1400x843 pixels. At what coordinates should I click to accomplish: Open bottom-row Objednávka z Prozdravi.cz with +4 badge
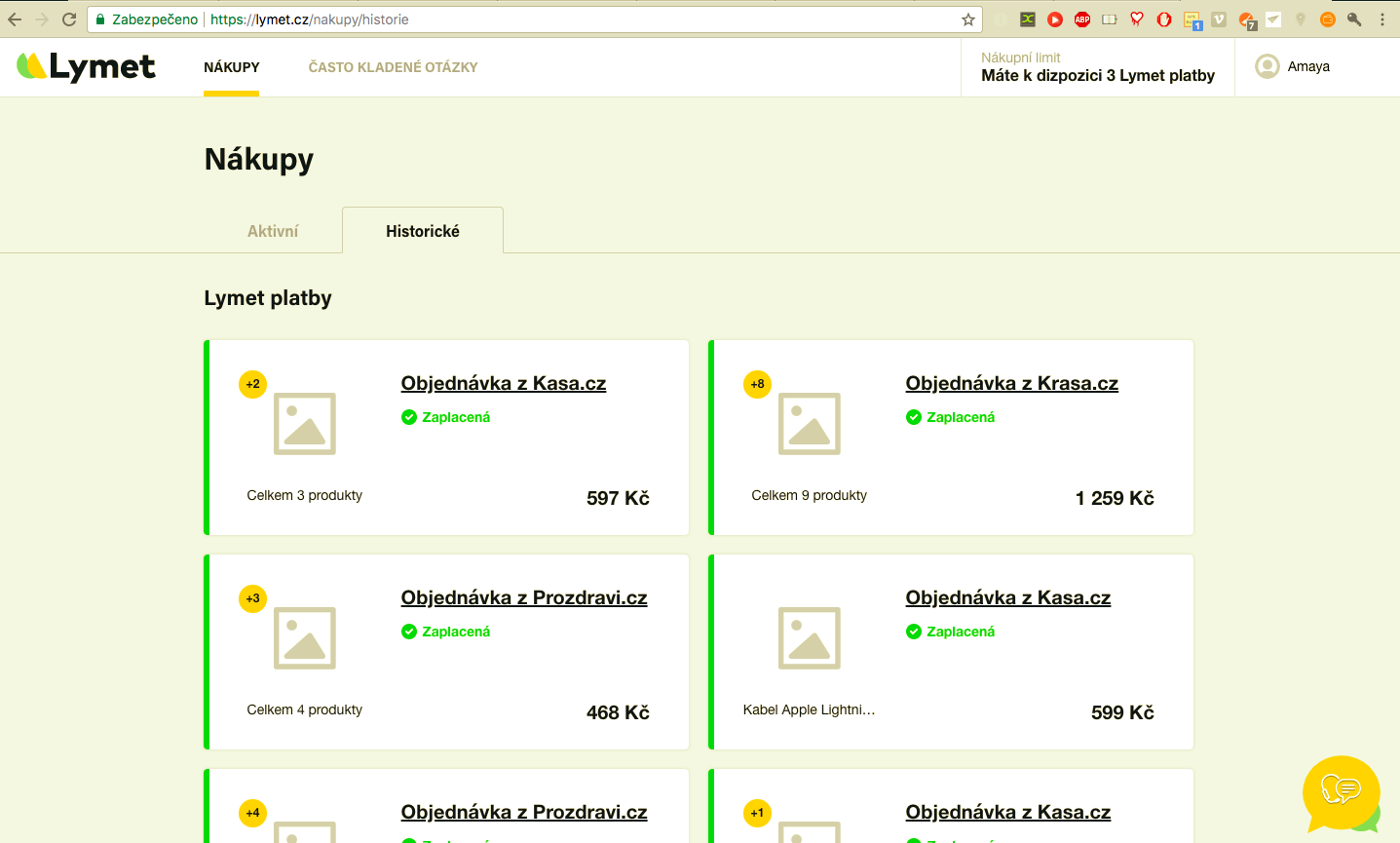point(524,812)
